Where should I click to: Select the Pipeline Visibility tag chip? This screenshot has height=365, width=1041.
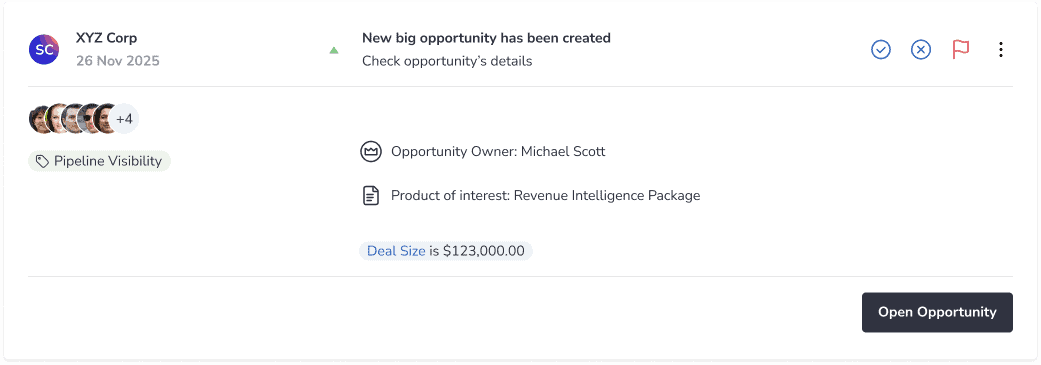click(x=100, y=161)
